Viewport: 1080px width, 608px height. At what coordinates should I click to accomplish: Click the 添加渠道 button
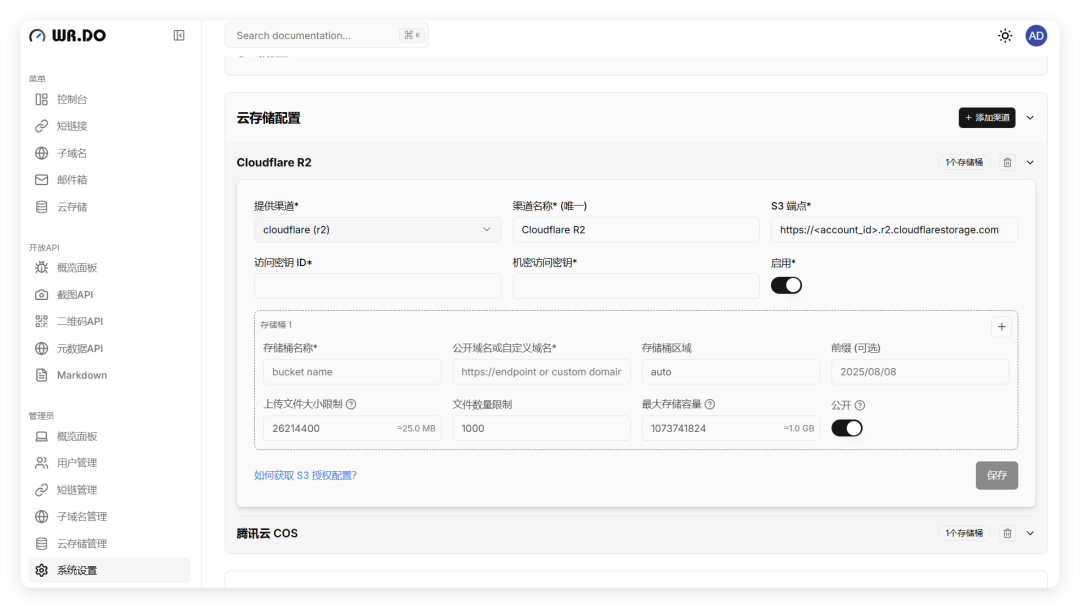pyautogui.click(x=986, y=118)
